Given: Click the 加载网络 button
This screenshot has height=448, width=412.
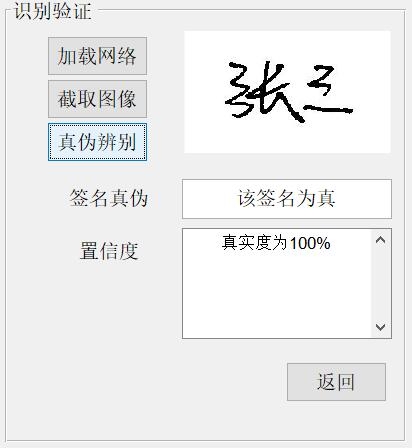Looking at the screenshot, I should (x=97, y=56).
